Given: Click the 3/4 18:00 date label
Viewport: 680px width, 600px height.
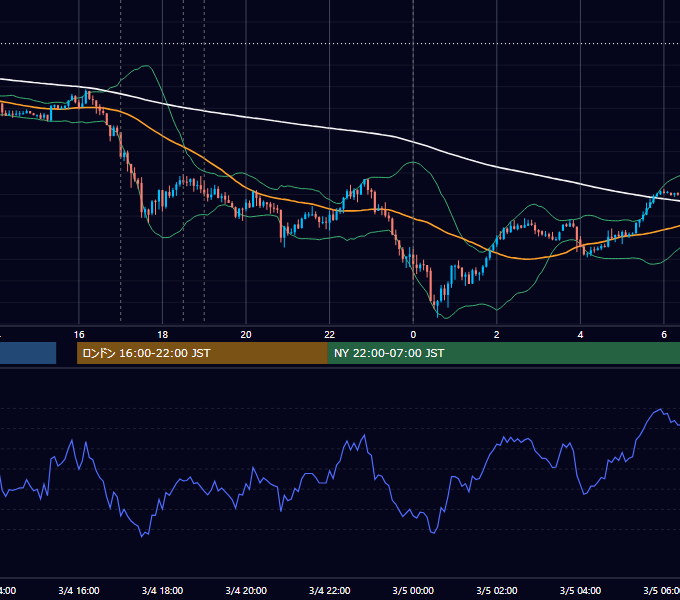Looking at the screenshot, I should point(163,590).
